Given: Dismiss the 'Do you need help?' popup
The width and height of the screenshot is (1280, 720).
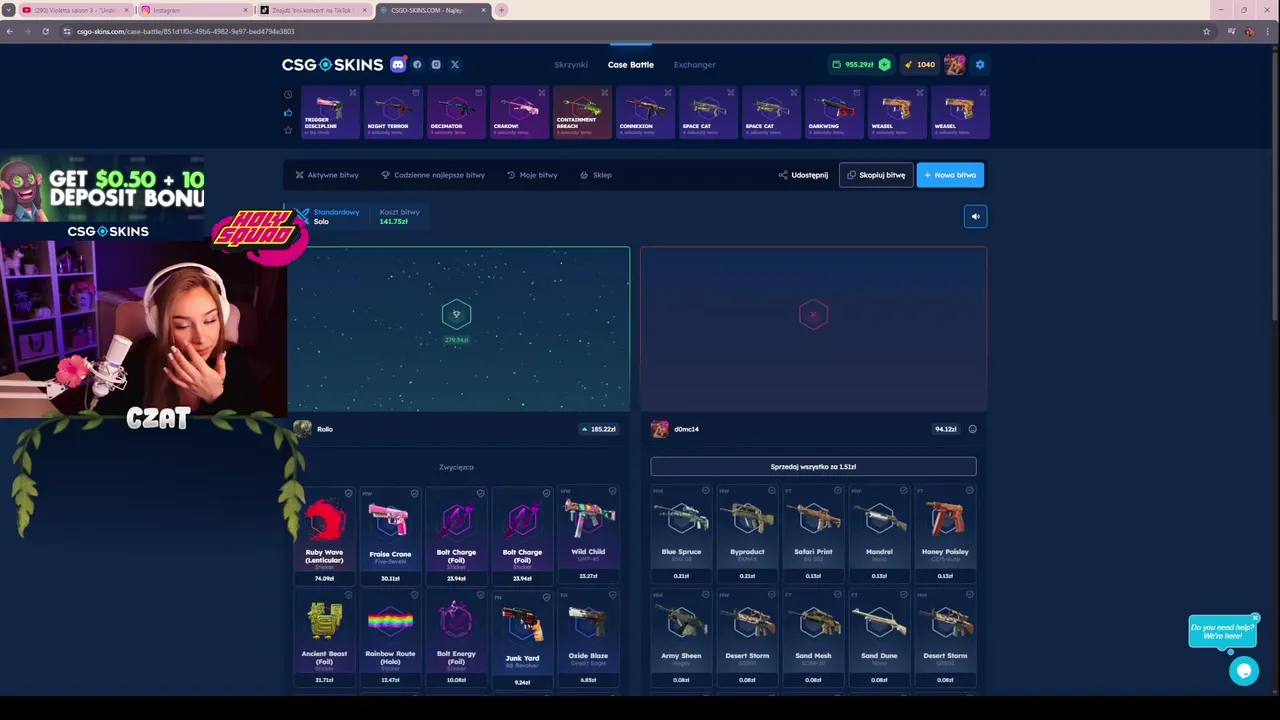Looking at the screenshot, I should click(x=1255, y=617).
